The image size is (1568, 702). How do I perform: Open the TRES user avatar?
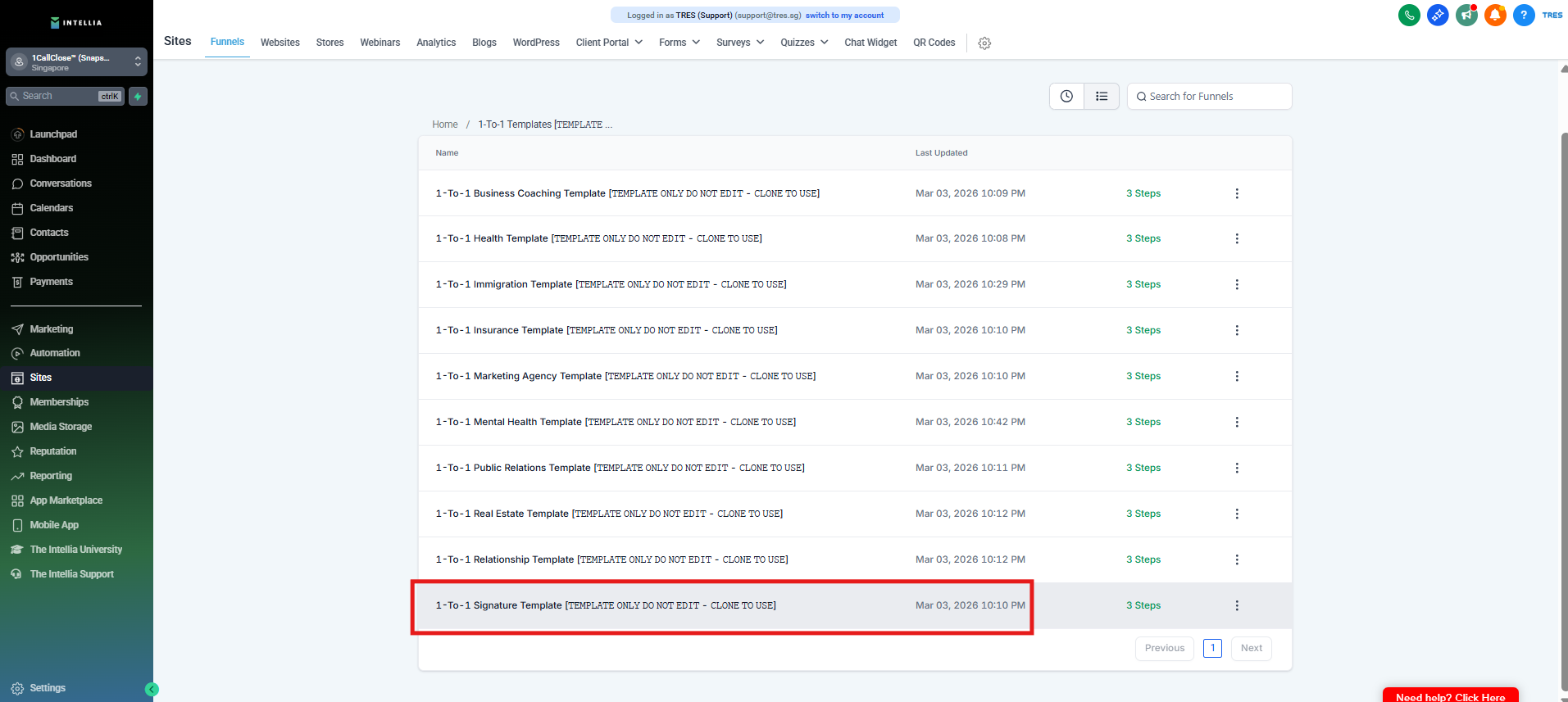pos(1552,15)
